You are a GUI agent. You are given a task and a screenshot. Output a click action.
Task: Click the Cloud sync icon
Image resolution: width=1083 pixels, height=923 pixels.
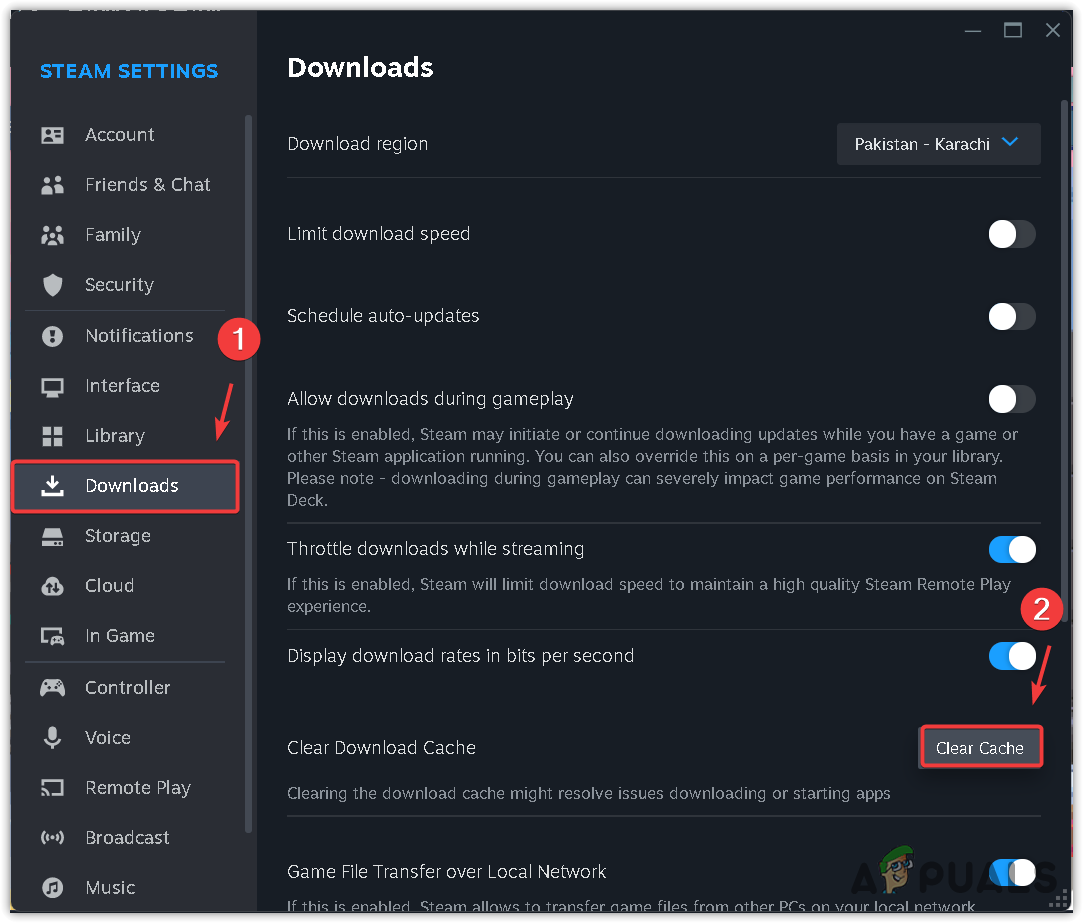point(52,586)
